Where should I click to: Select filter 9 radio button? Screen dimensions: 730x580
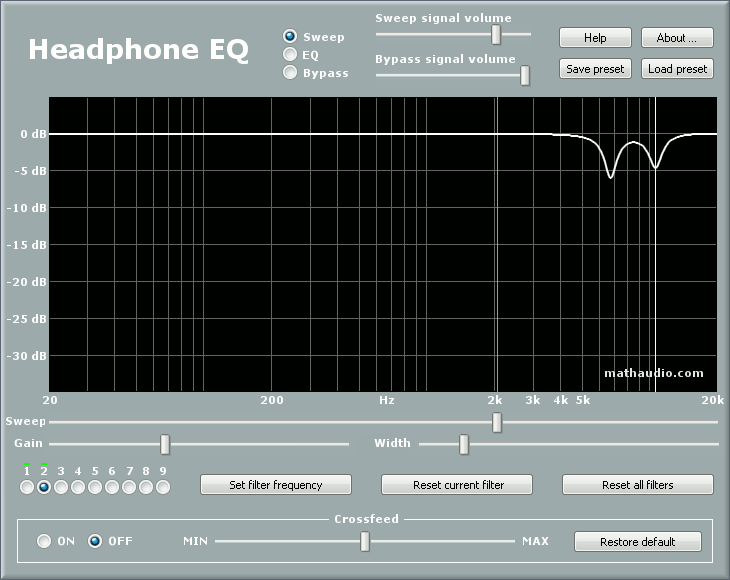click(x=163, y=487)
